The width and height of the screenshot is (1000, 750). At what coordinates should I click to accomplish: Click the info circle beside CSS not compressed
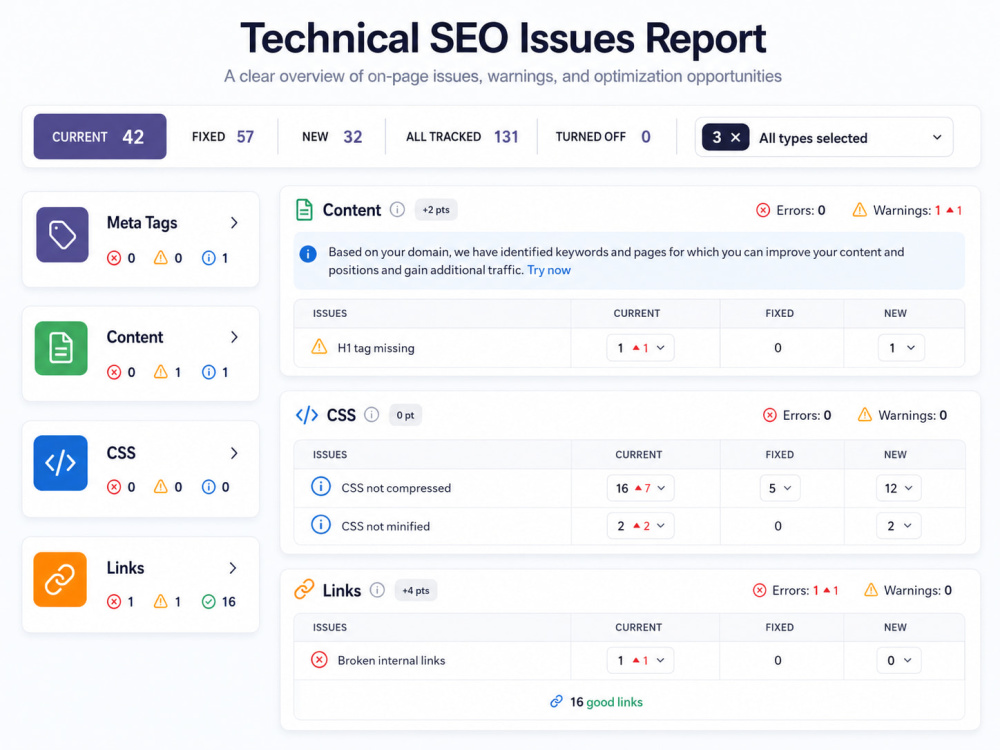click(x=321, y=487)
